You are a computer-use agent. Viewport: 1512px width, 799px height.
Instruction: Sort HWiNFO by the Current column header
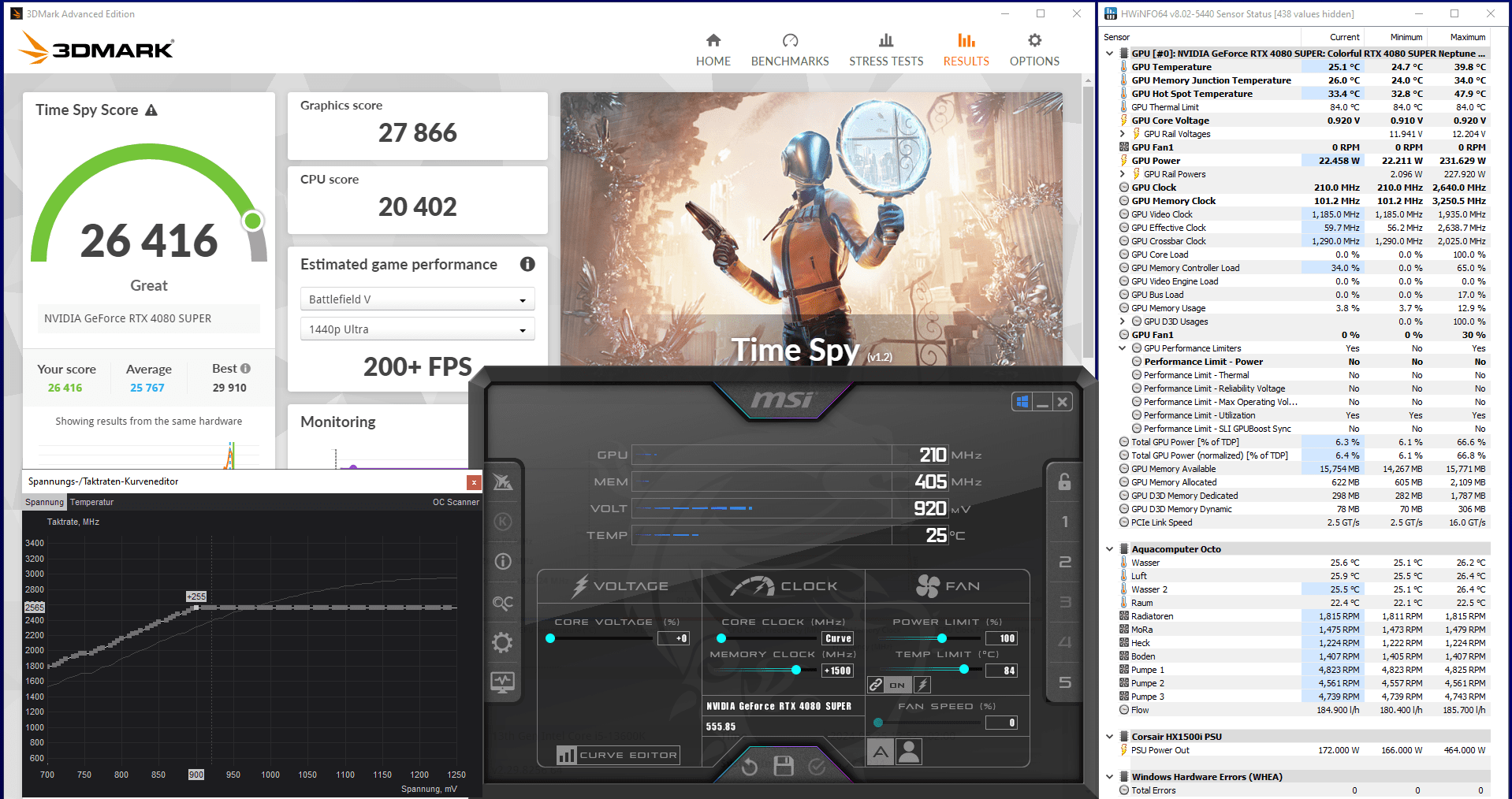coord(1332,37)
